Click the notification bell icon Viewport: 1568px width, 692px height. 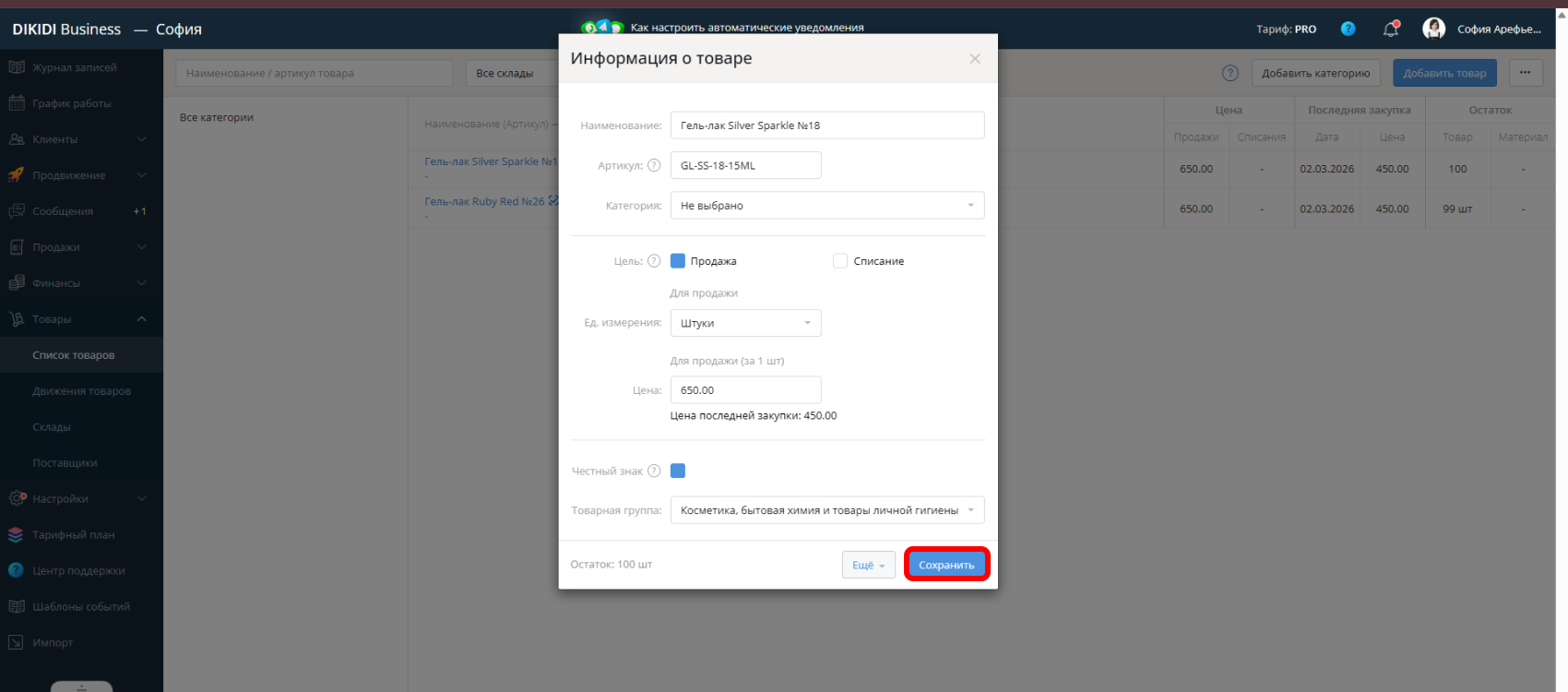[x=1391, y=30]
